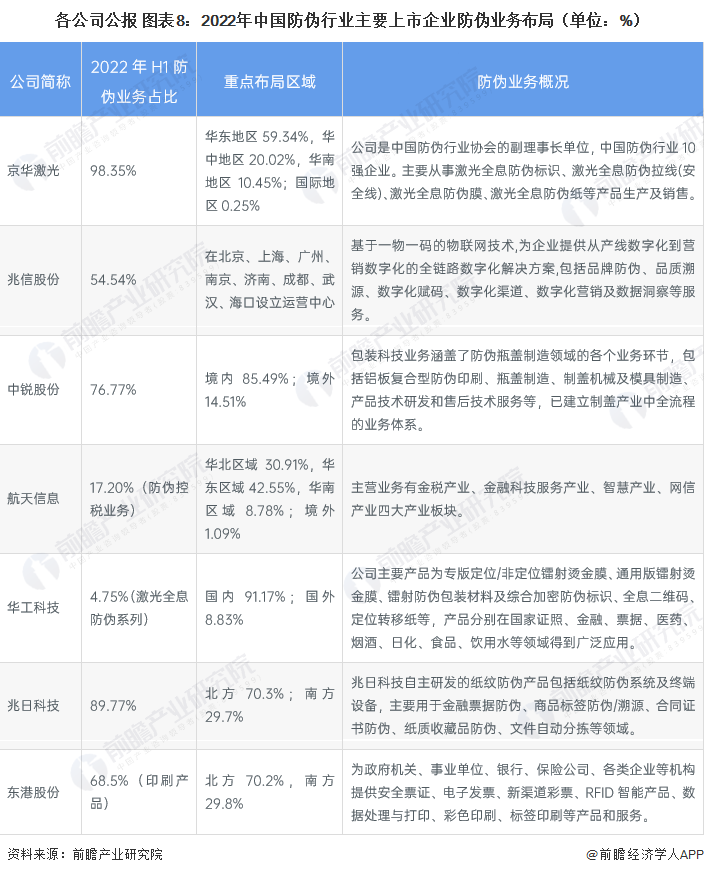704x875 pixels.
Task: Select company name 中锐股份
Action: 33,390
